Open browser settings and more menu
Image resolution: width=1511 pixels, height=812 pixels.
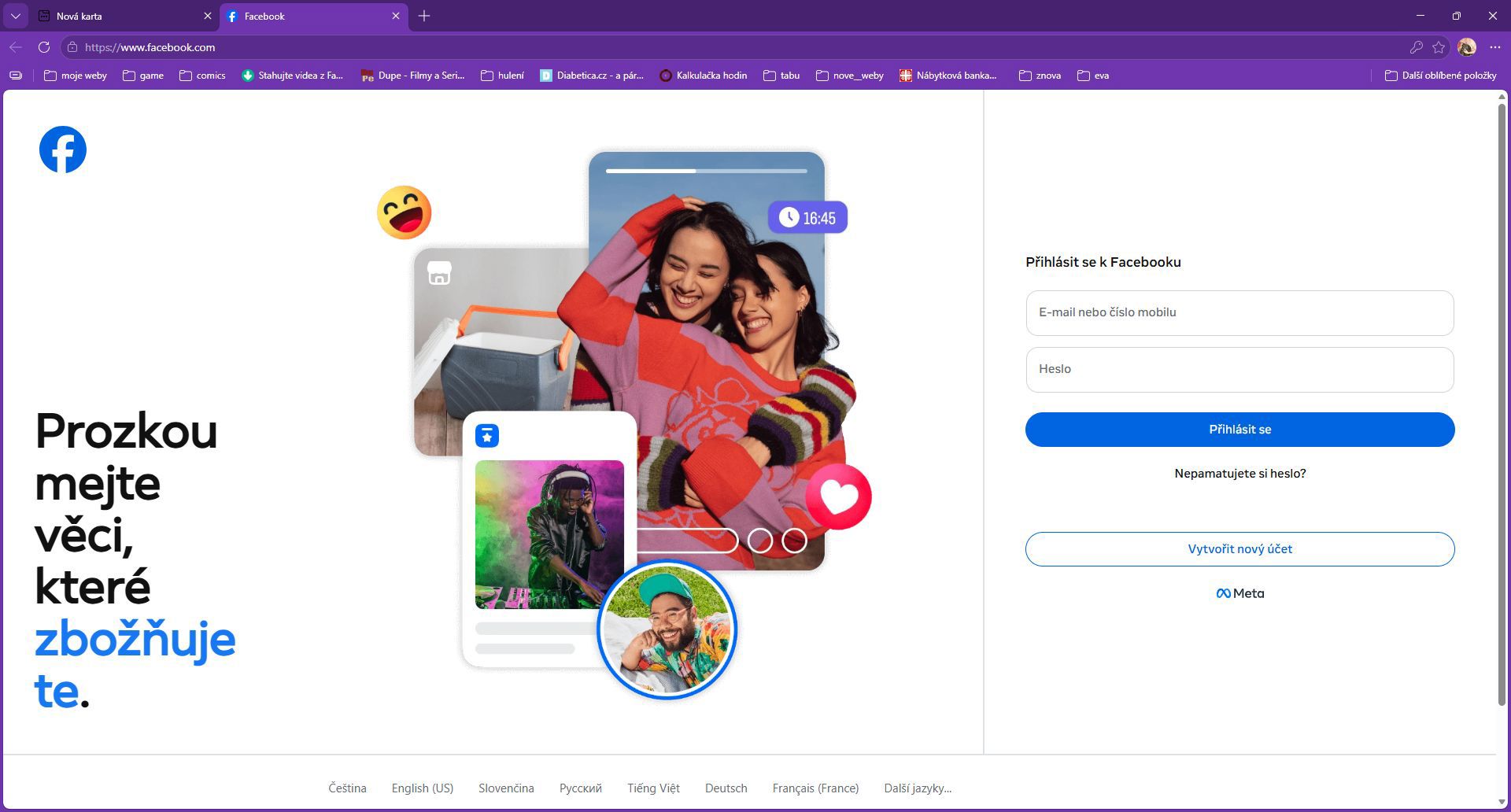(x=1495, y=47)
